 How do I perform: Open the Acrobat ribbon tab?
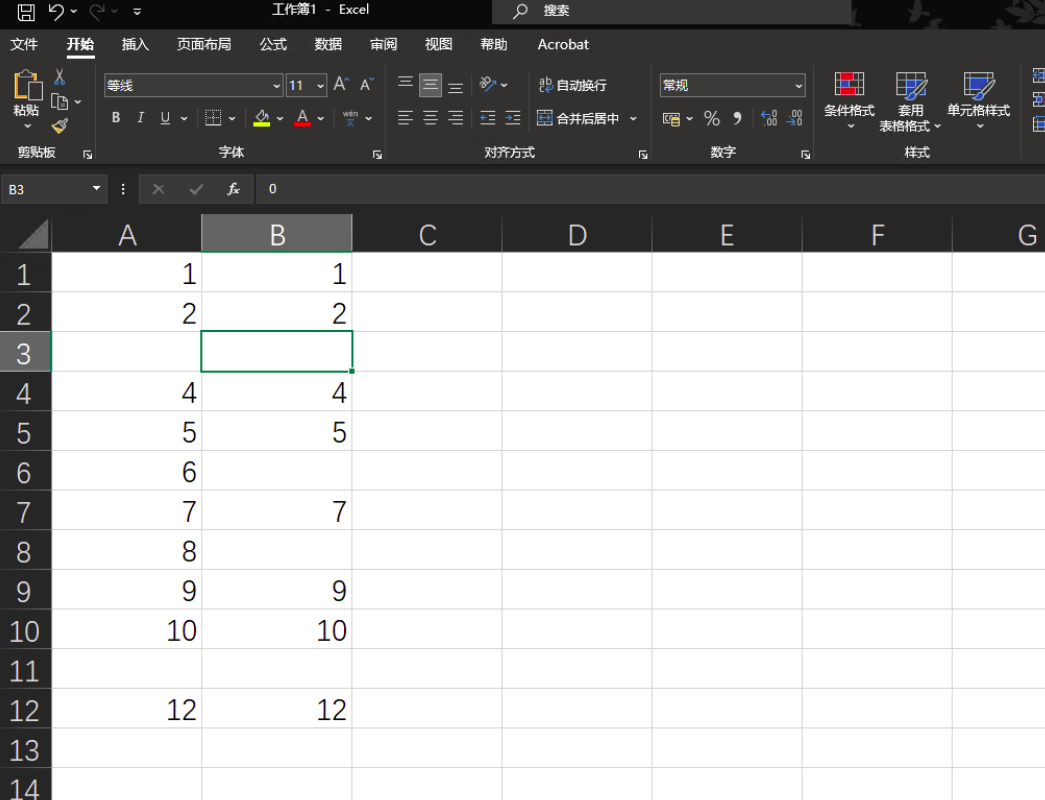562,44
